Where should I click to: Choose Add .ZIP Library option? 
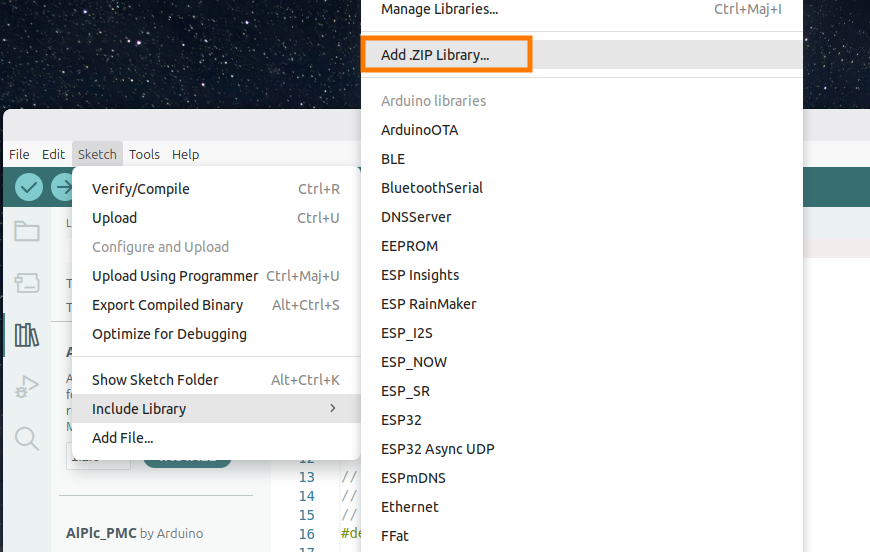tap(435, 55)
